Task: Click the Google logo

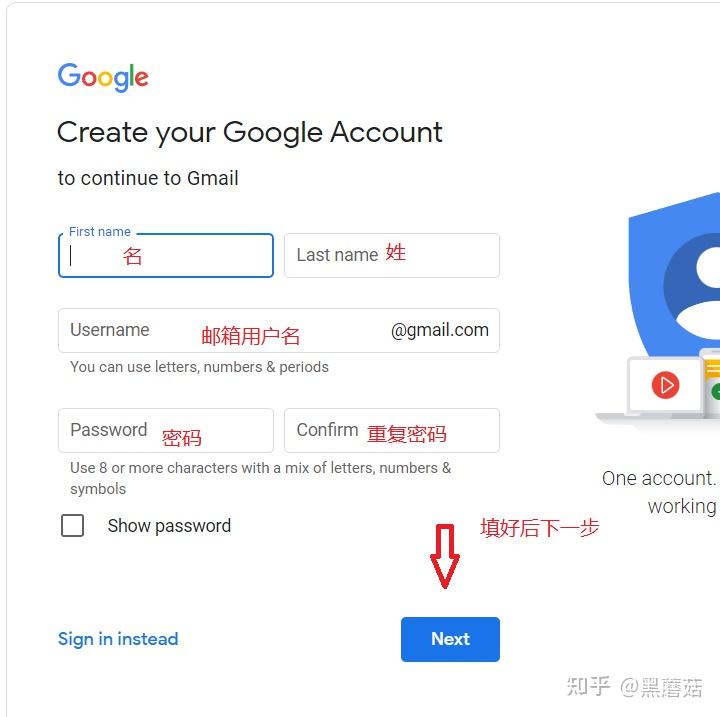Action: 103,77
